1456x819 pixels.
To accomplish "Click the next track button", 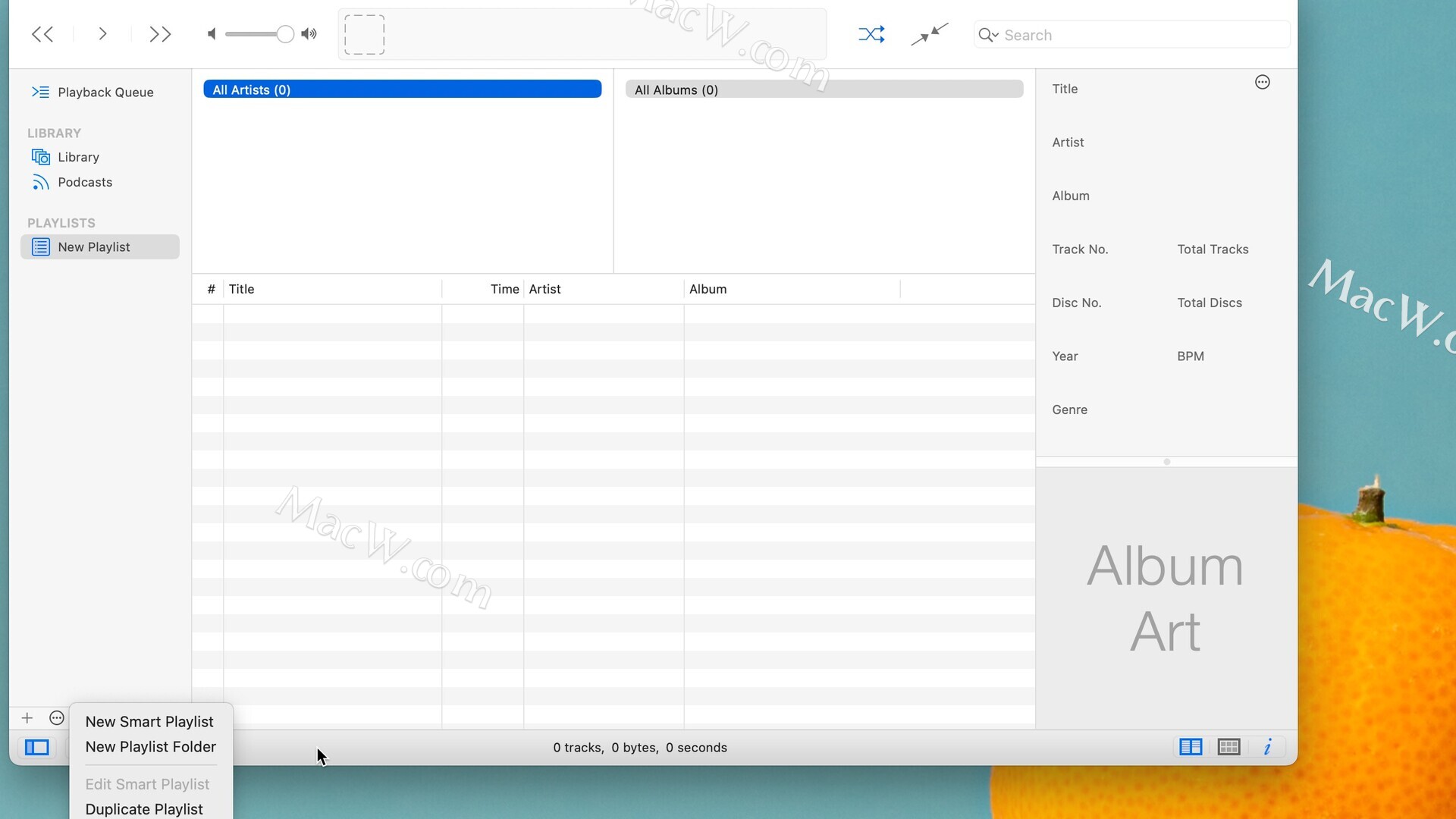I will [160, 34].
